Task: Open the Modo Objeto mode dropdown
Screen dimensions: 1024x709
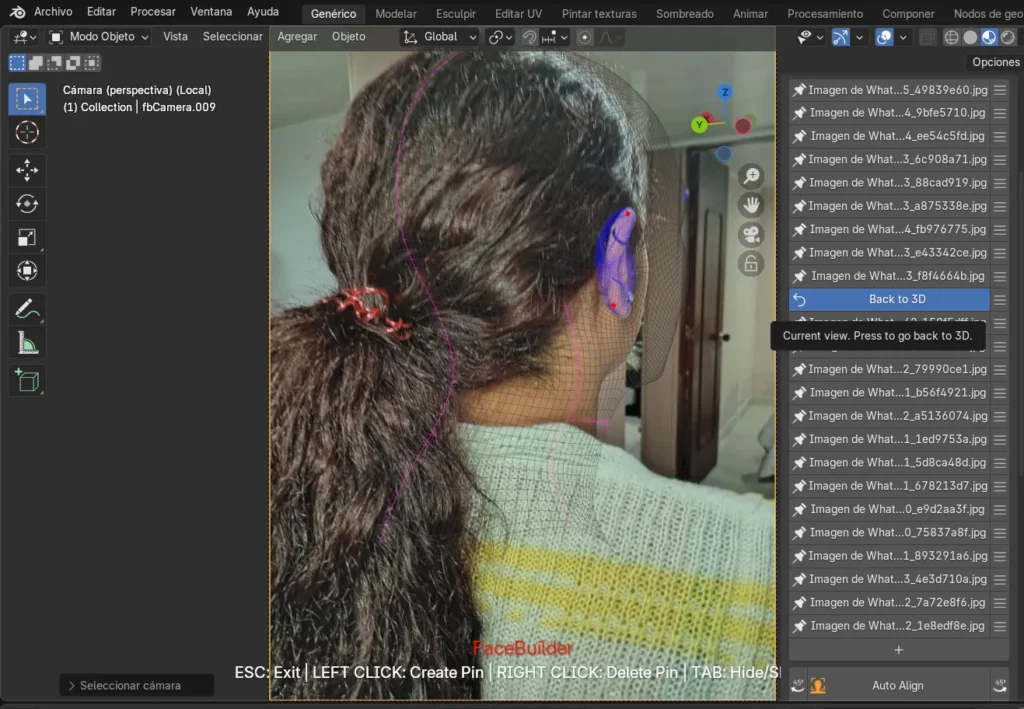Action: [99, 37]
